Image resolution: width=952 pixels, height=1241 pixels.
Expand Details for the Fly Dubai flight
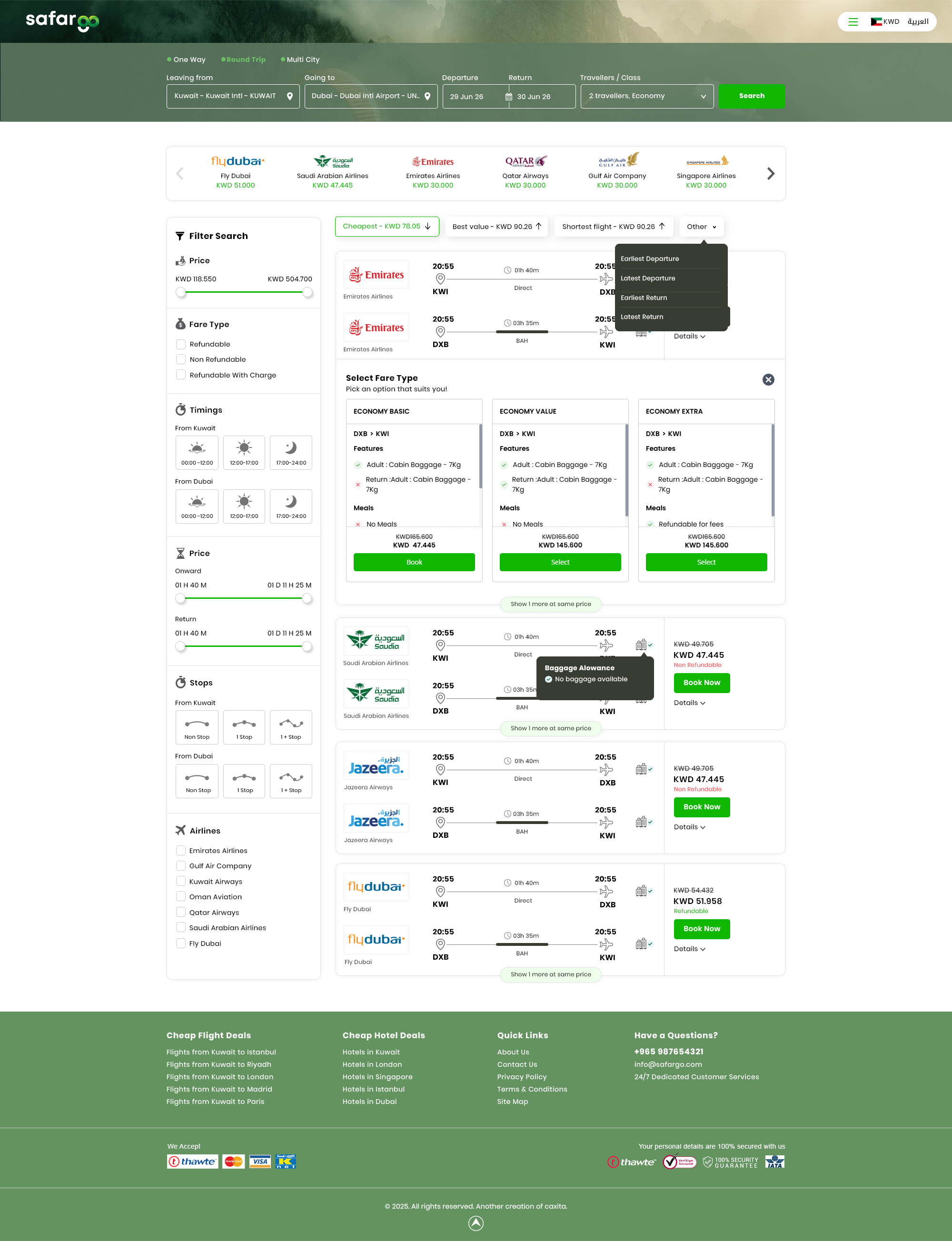click(x=689, y=949)
